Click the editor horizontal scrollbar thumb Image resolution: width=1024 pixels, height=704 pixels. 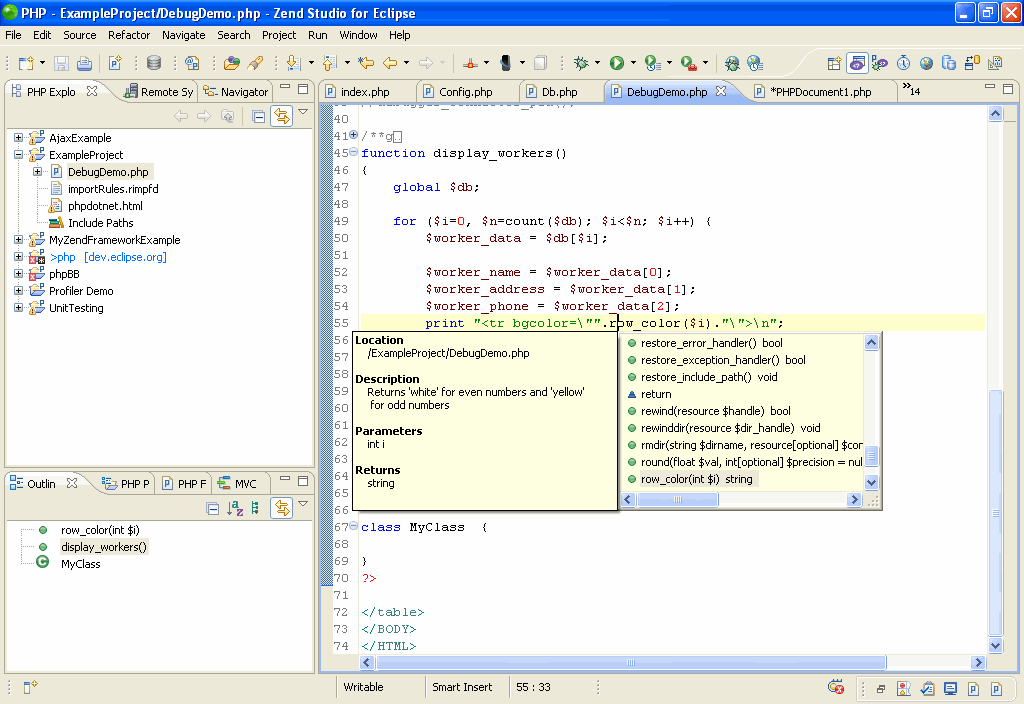coord(630,662)
